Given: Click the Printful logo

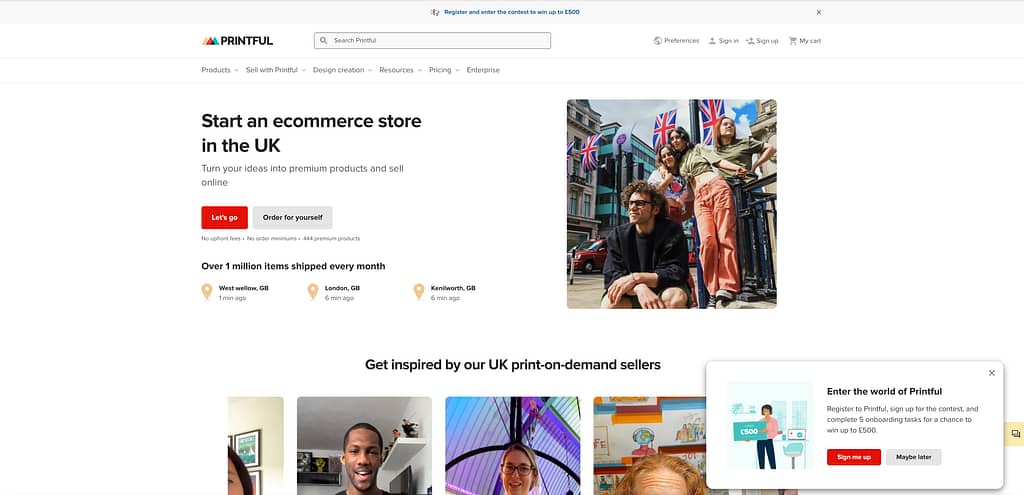Looking at the screenshot, I should [x=238, y=40].
